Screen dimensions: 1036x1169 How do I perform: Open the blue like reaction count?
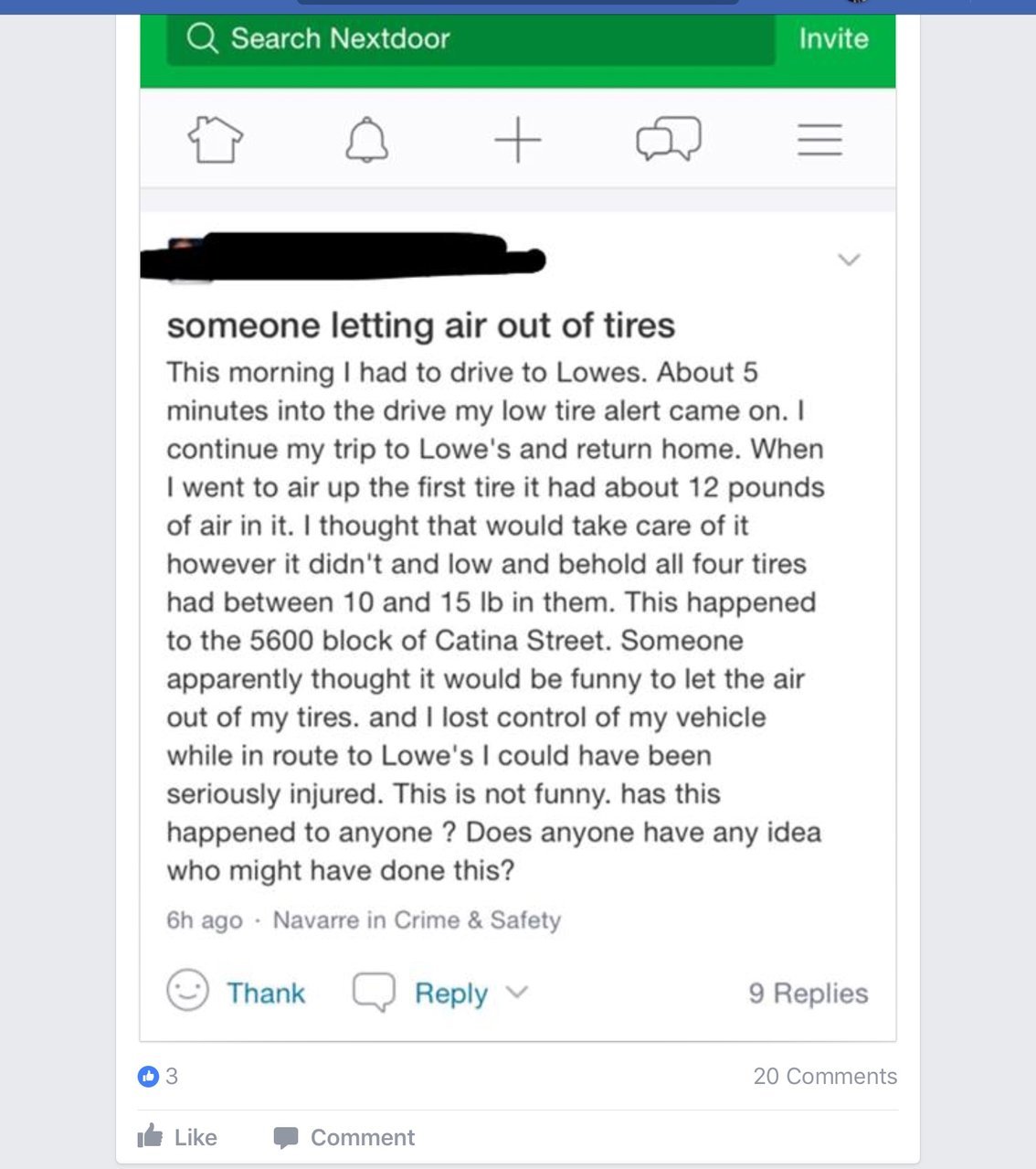(x=157, y=1076)
